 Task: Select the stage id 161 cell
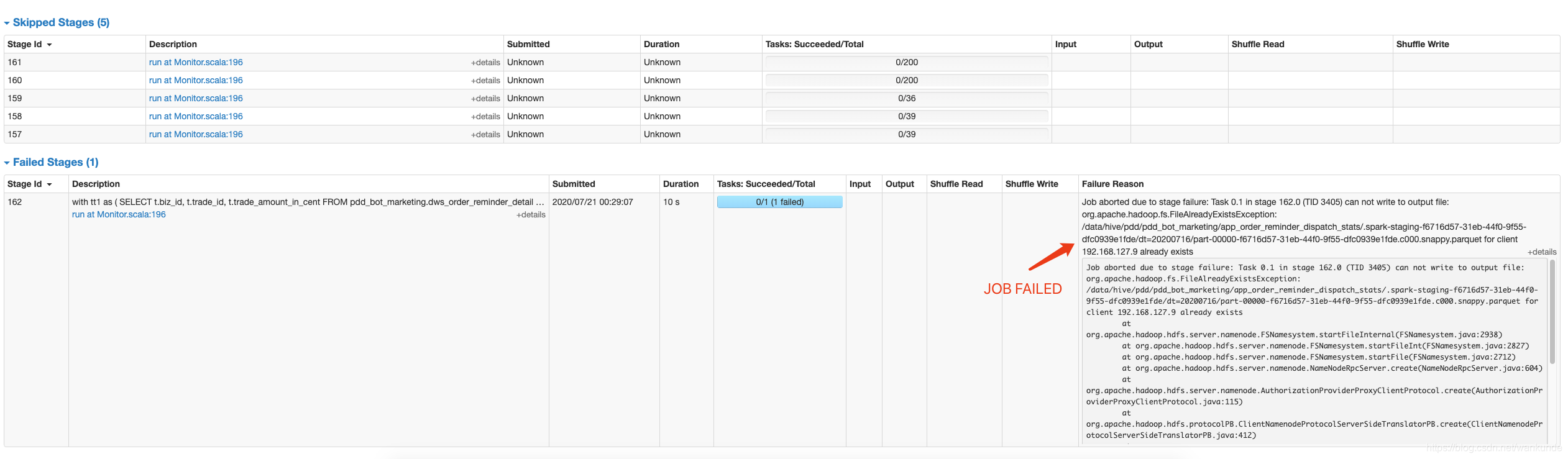[75, 62]
